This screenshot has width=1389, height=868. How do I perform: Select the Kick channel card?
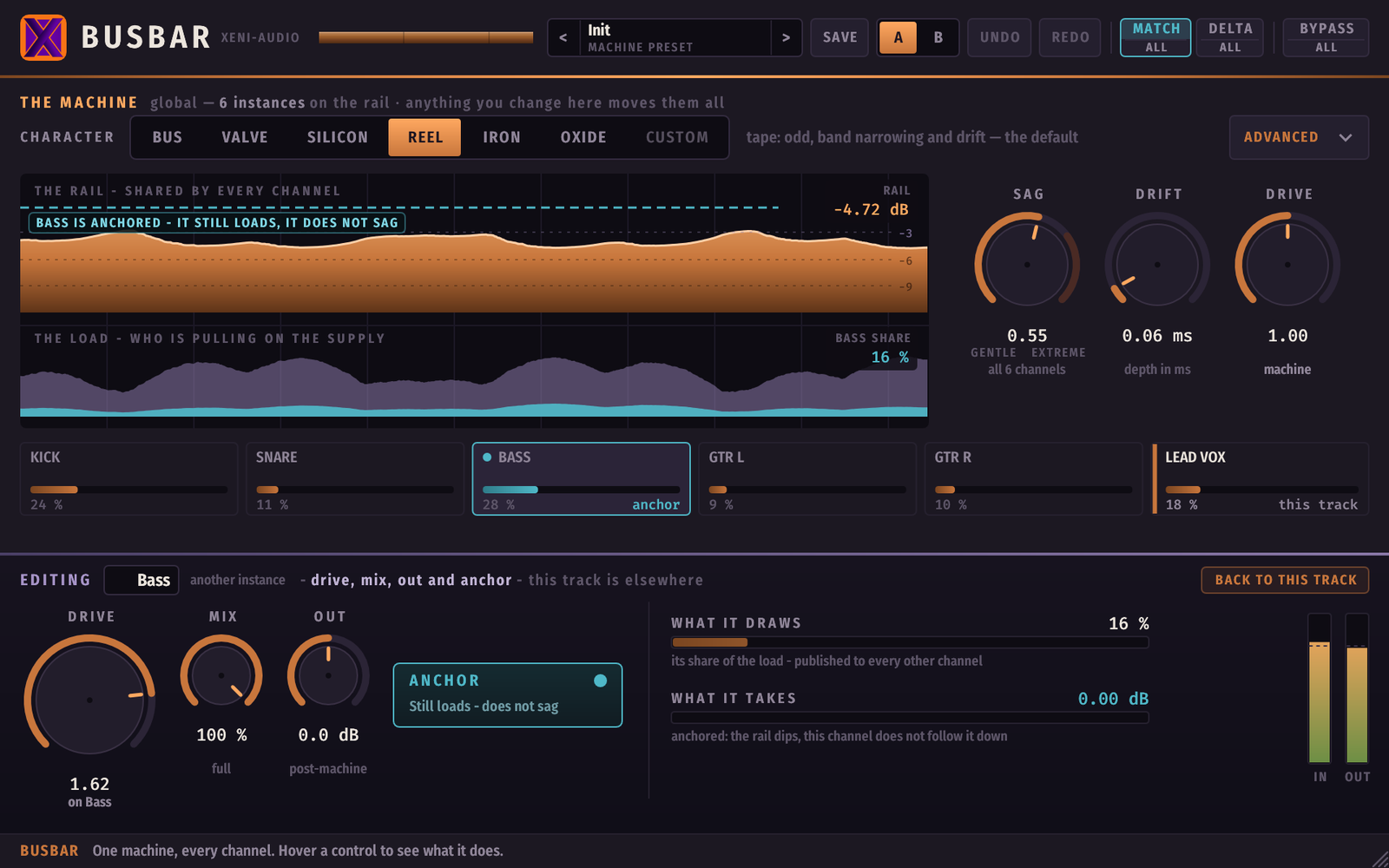[128, 479]
